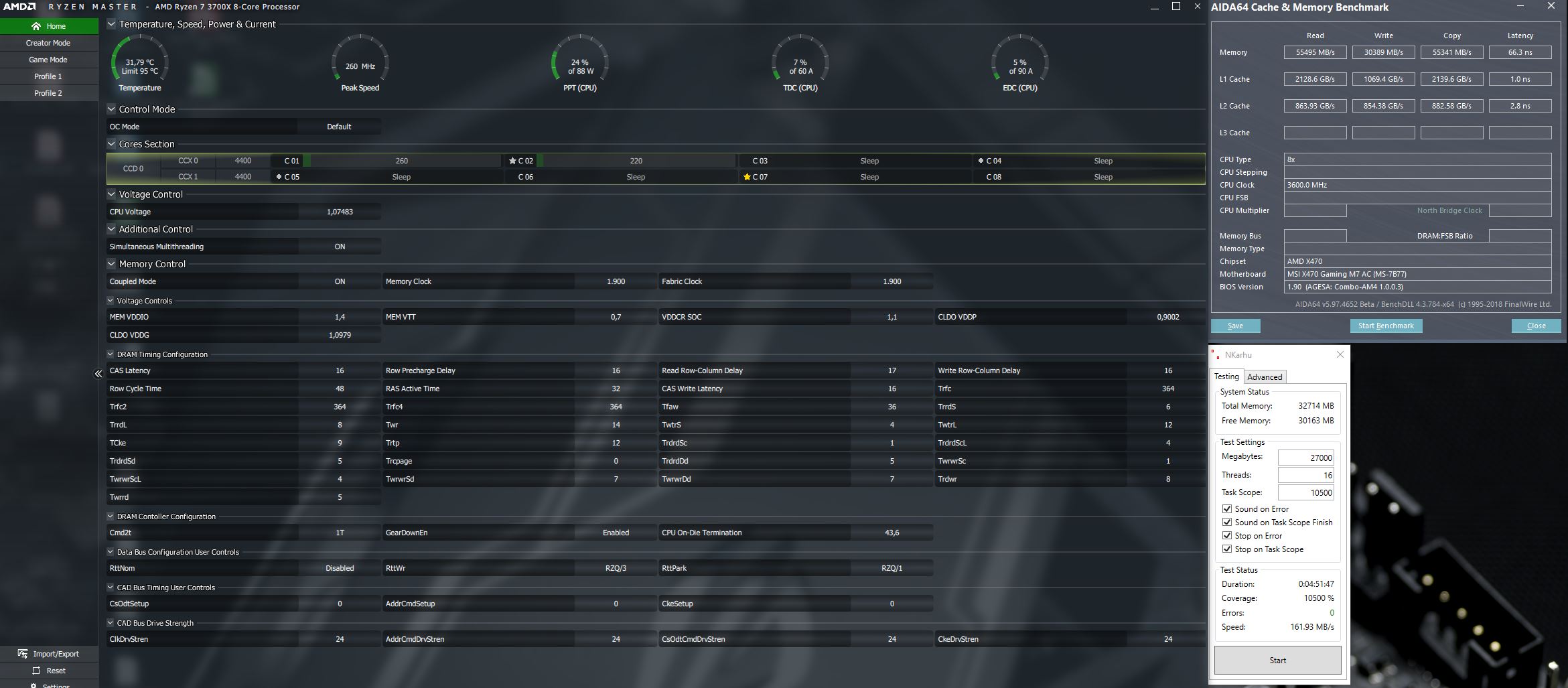Click the OC Mode Default value
The image size is (1568, 688).
tap(339, 127)
